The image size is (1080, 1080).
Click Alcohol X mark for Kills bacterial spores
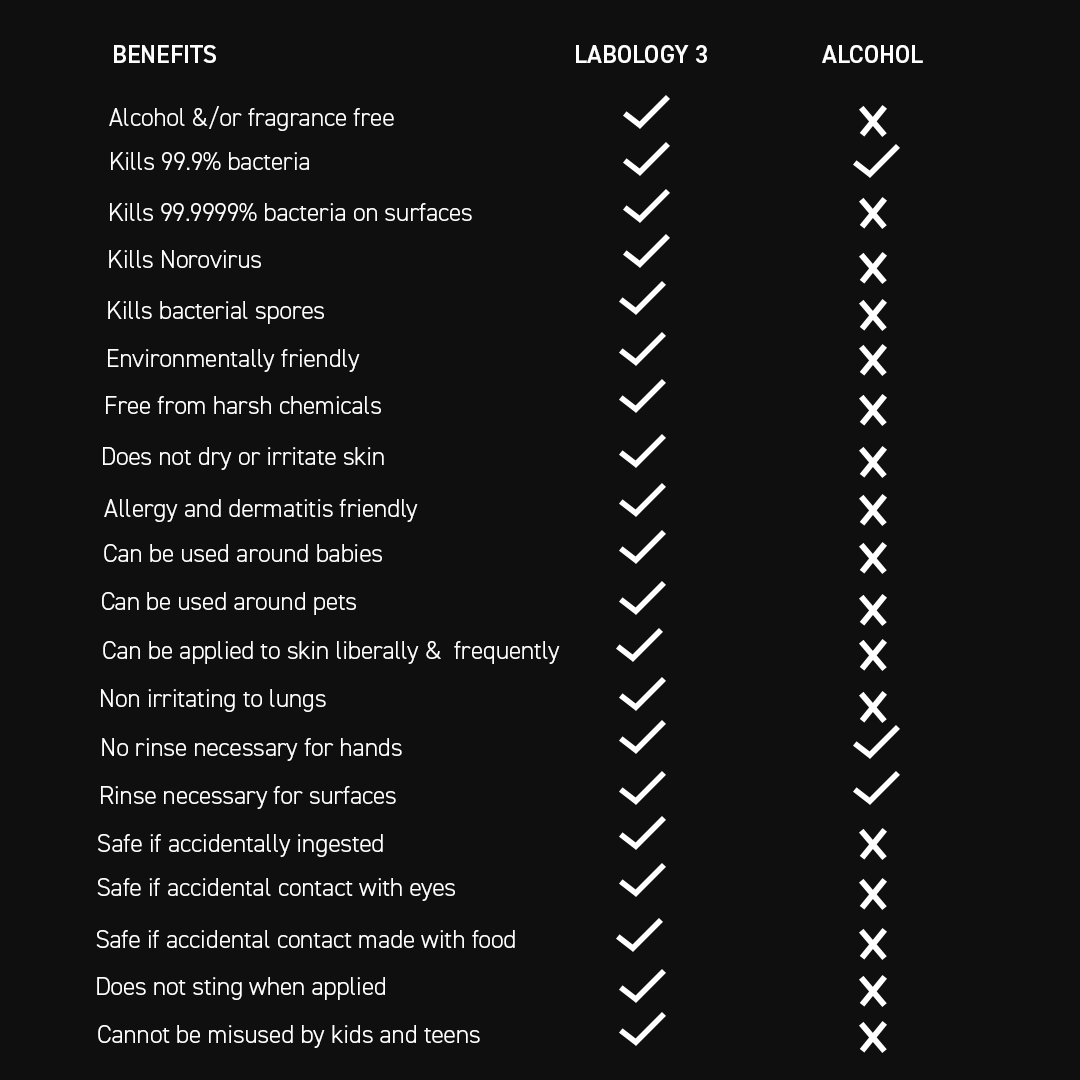[x=873, y=315]
